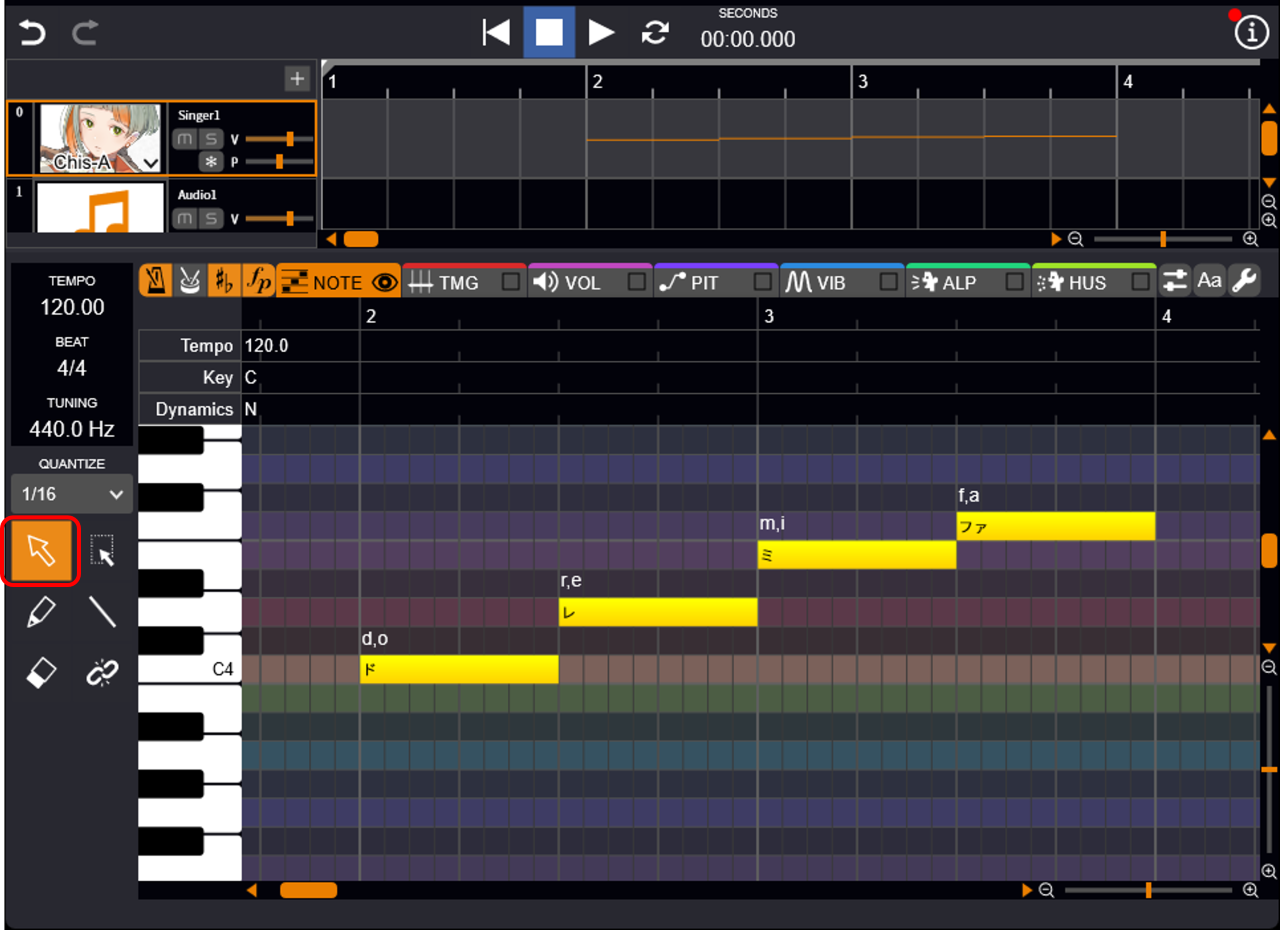Toggle NOTE visibility eye icon

[384, 283]
